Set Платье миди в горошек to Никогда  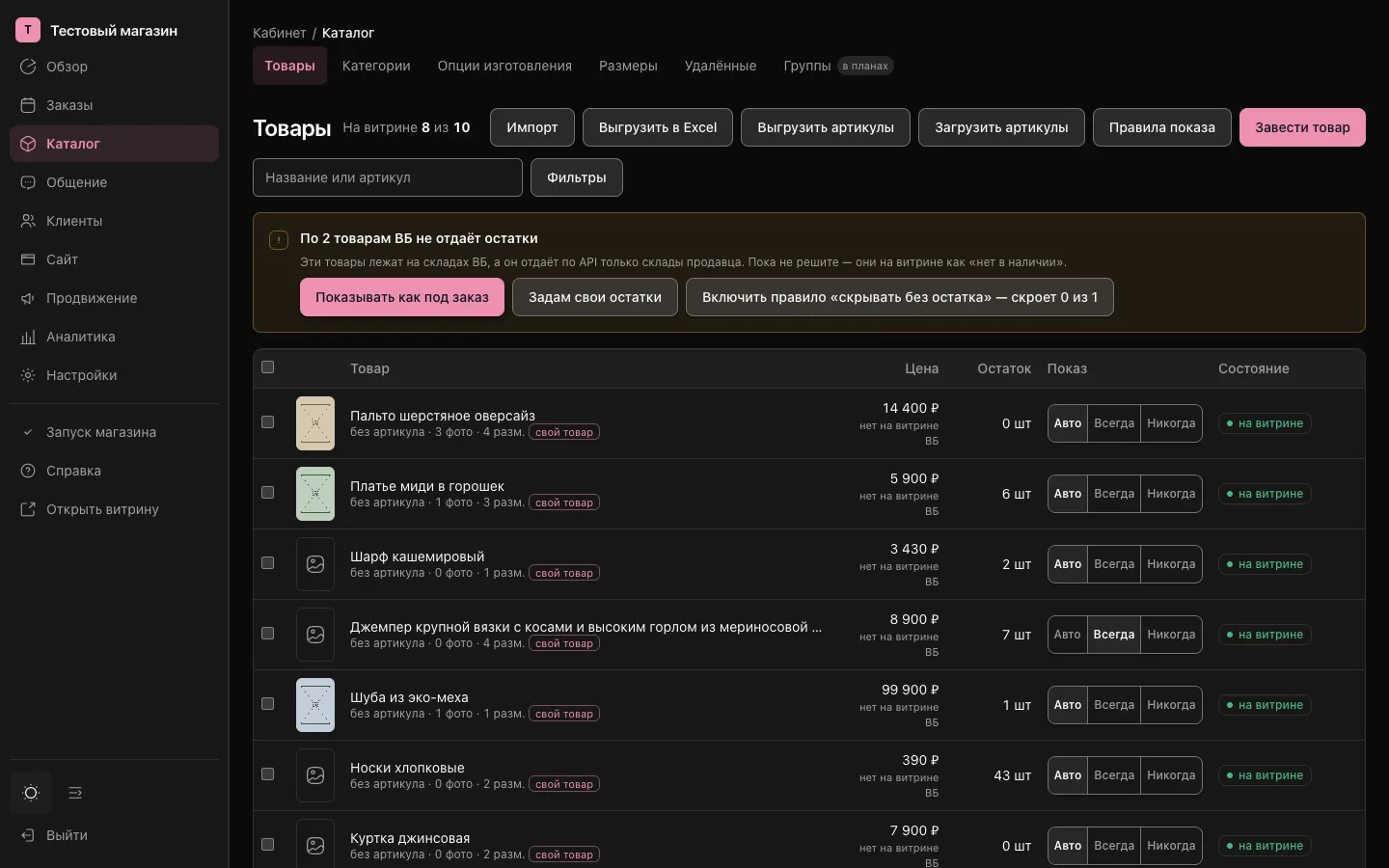pyautogui.click(x=1171, y=494)
